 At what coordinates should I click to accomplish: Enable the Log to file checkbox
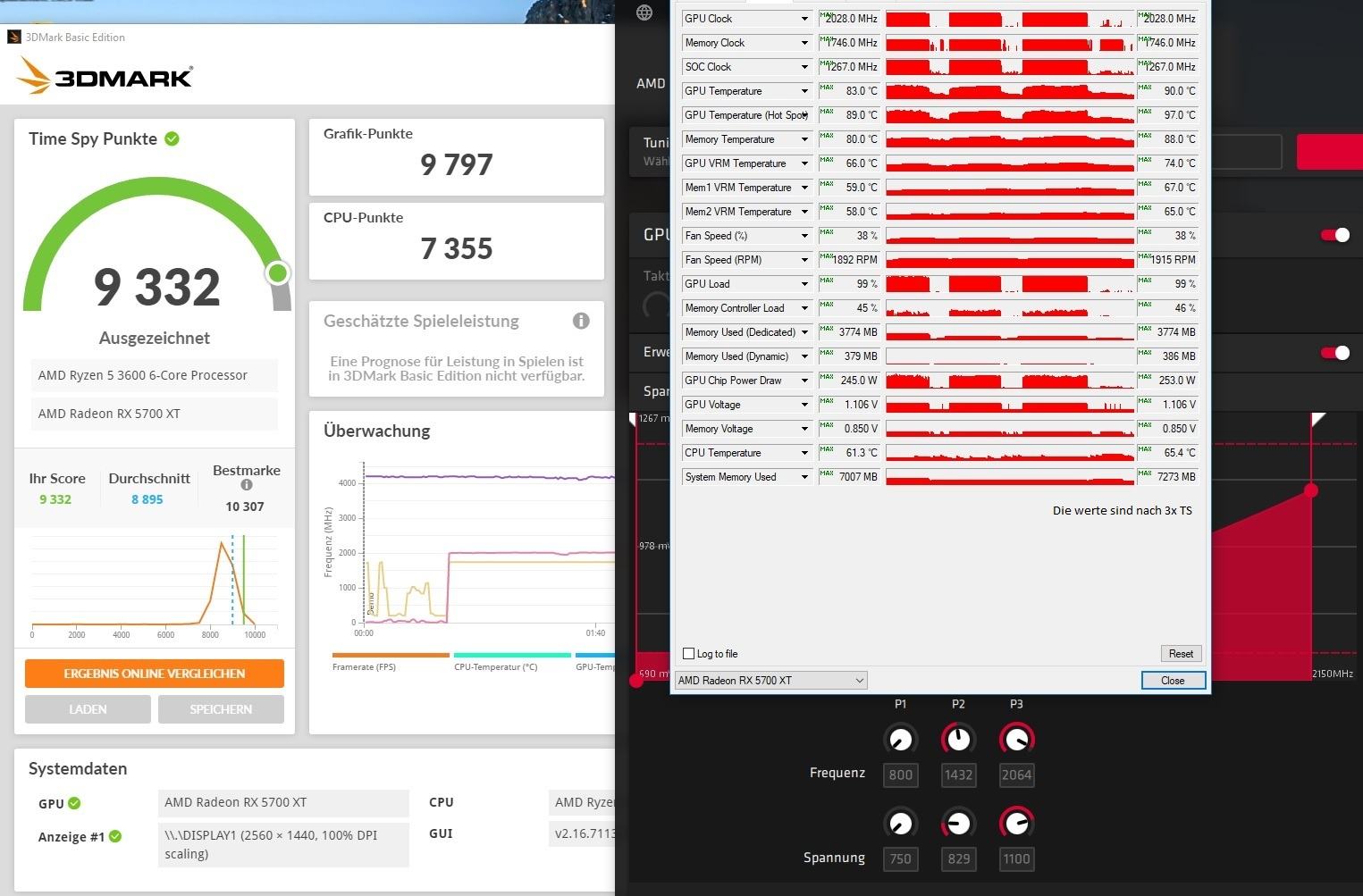(688, 654)
